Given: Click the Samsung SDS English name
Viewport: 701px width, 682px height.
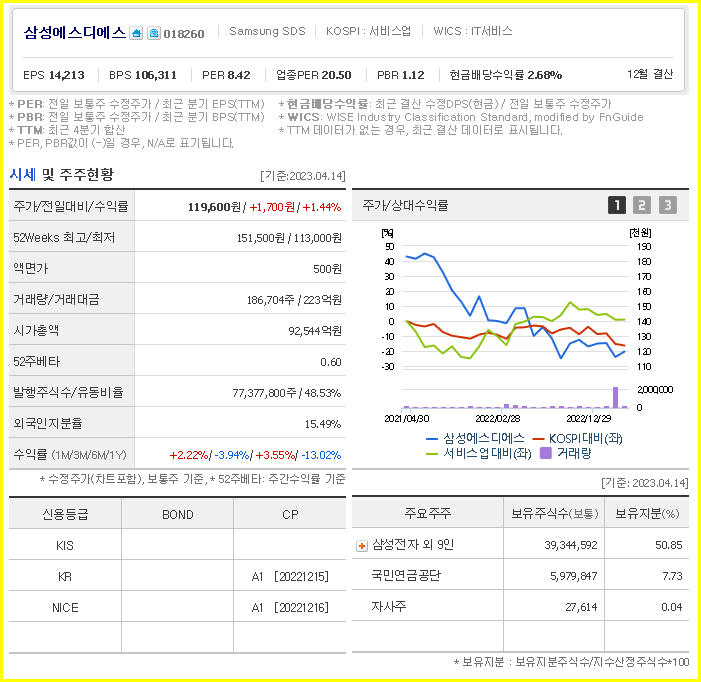Looking at the screenshot, I should pyautogui.click(x=267, y=31).
